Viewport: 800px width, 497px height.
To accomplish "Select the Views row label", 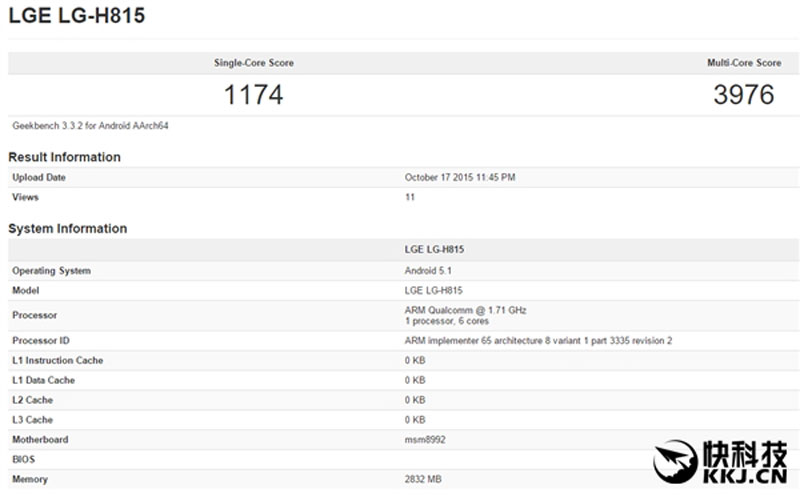I will (x=26, y=197).
